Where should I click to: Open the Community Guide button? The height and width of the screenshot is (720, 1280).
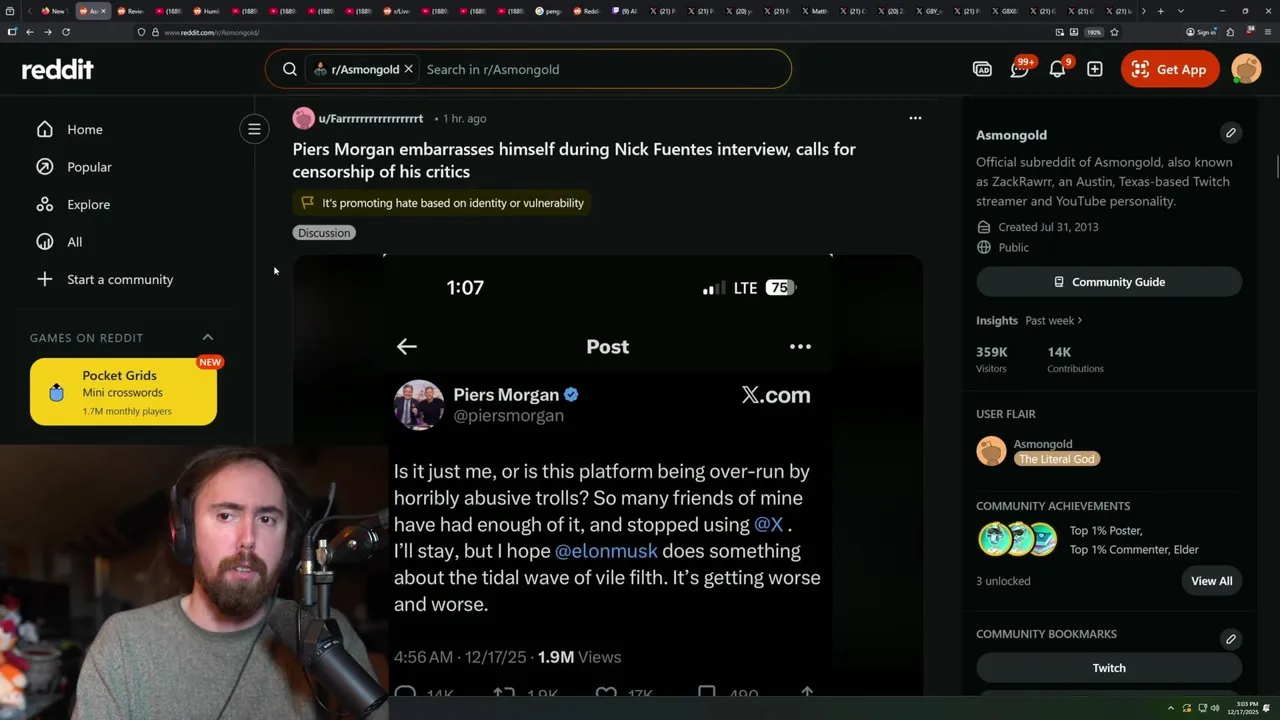pyautogui.click(x=1109, y=282)
